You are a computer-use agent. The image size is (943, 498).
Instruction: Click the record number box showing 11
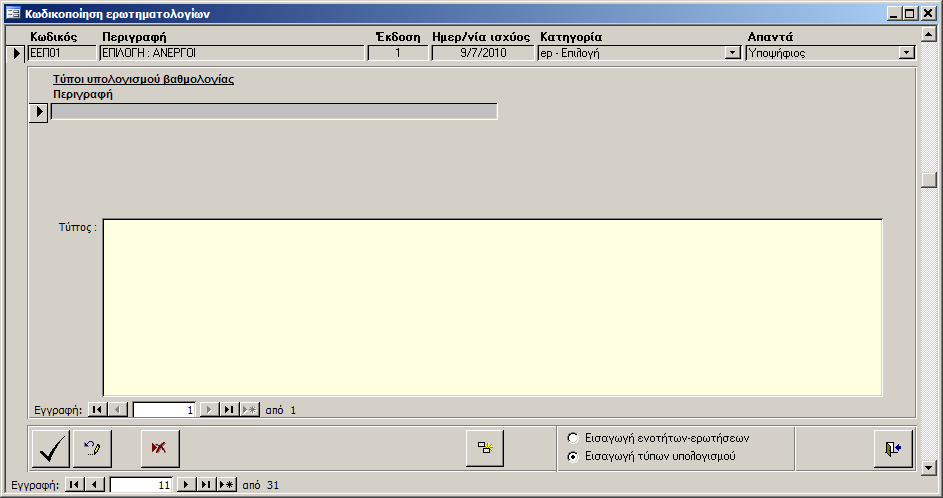pos(141,485)
